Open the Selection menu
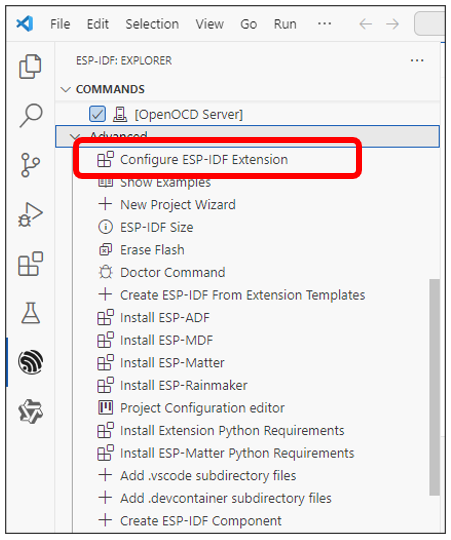 (x=152, y=24)
